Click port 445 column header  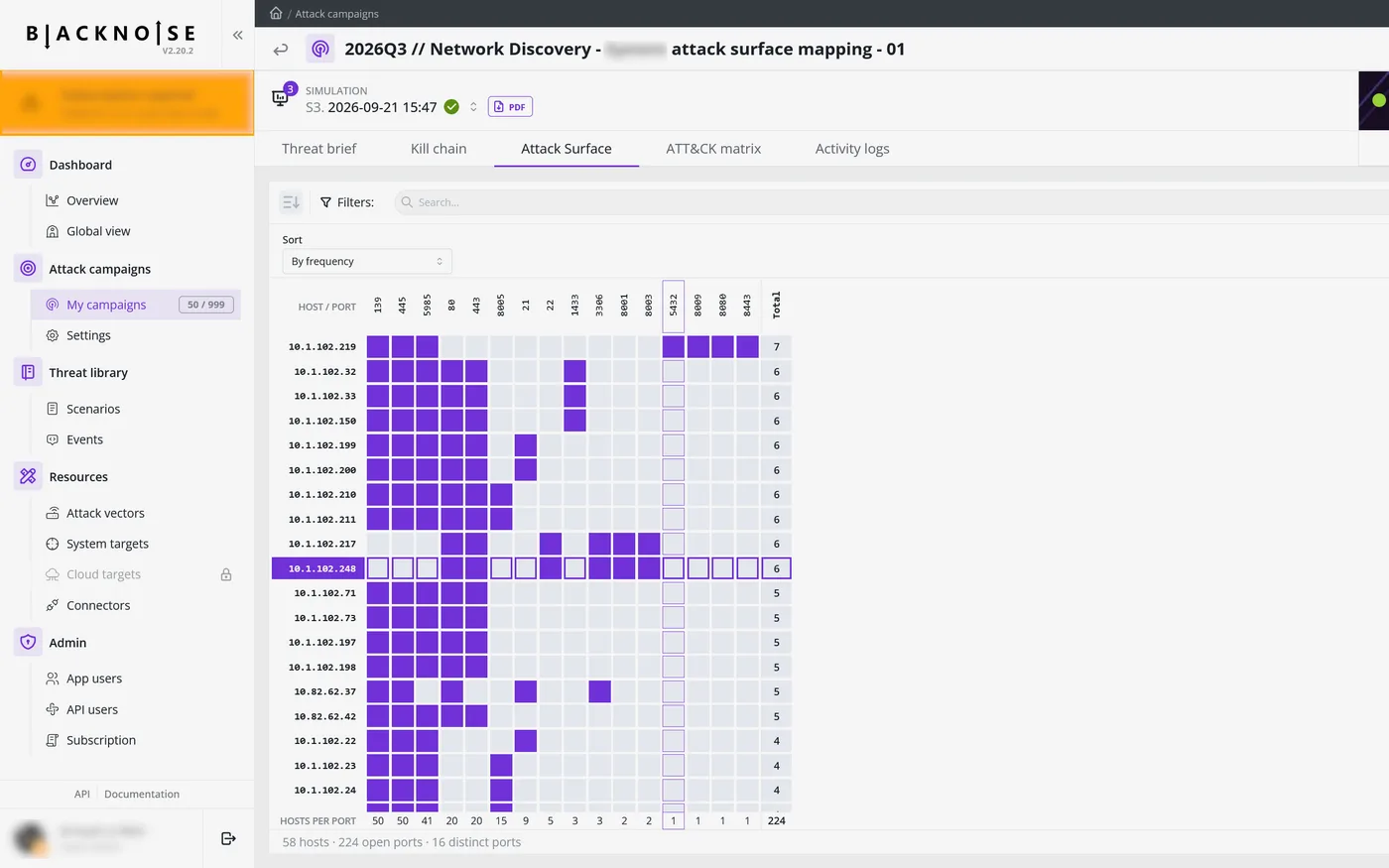point(403,306)
